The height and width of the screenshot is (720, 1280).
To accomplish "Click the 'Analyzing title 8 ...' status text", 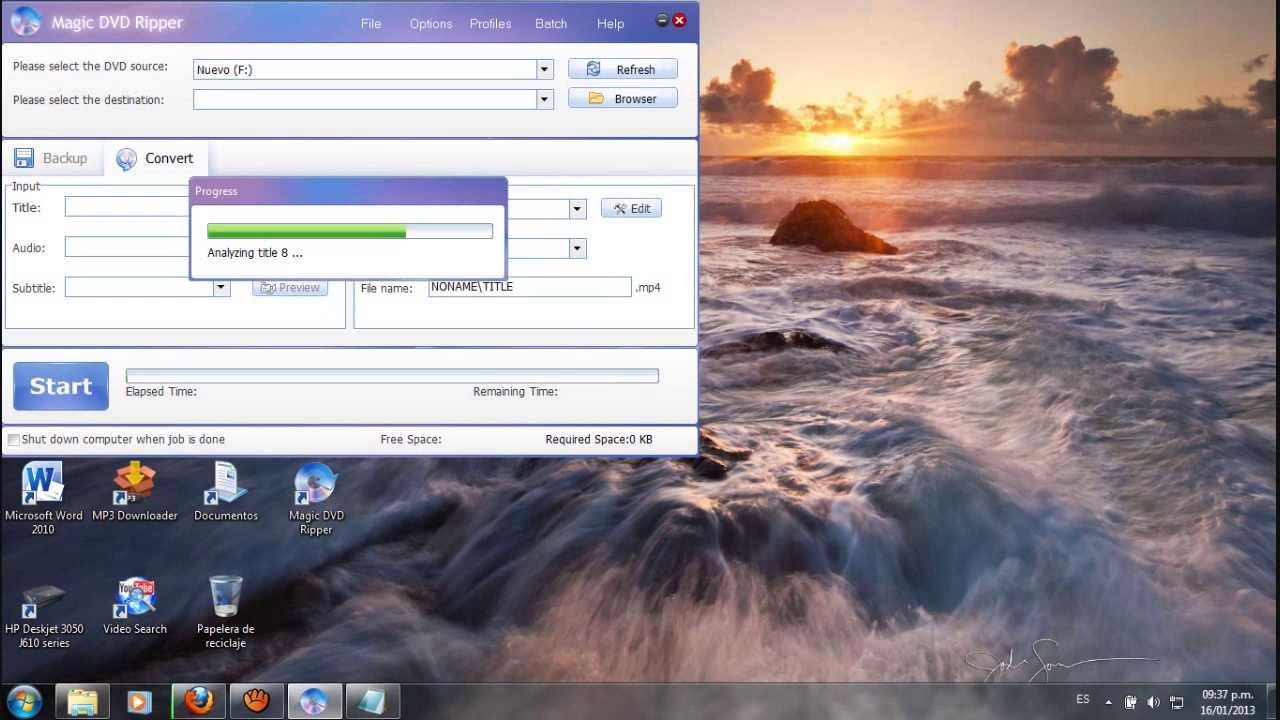I will pos(255,253).
